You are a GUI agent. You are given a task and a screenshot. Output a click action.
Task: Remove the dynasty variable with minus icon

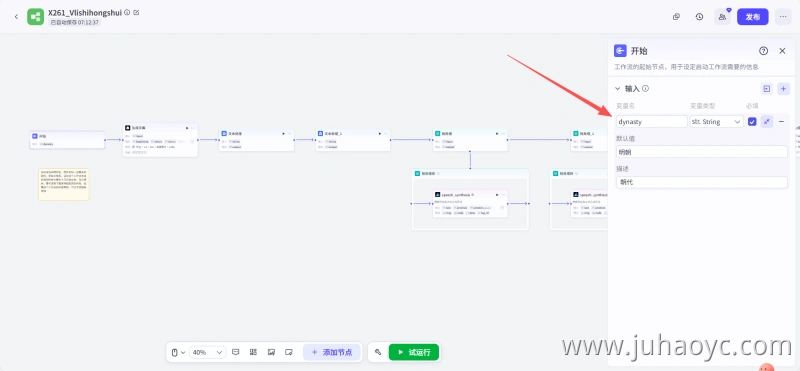[781, 121]
